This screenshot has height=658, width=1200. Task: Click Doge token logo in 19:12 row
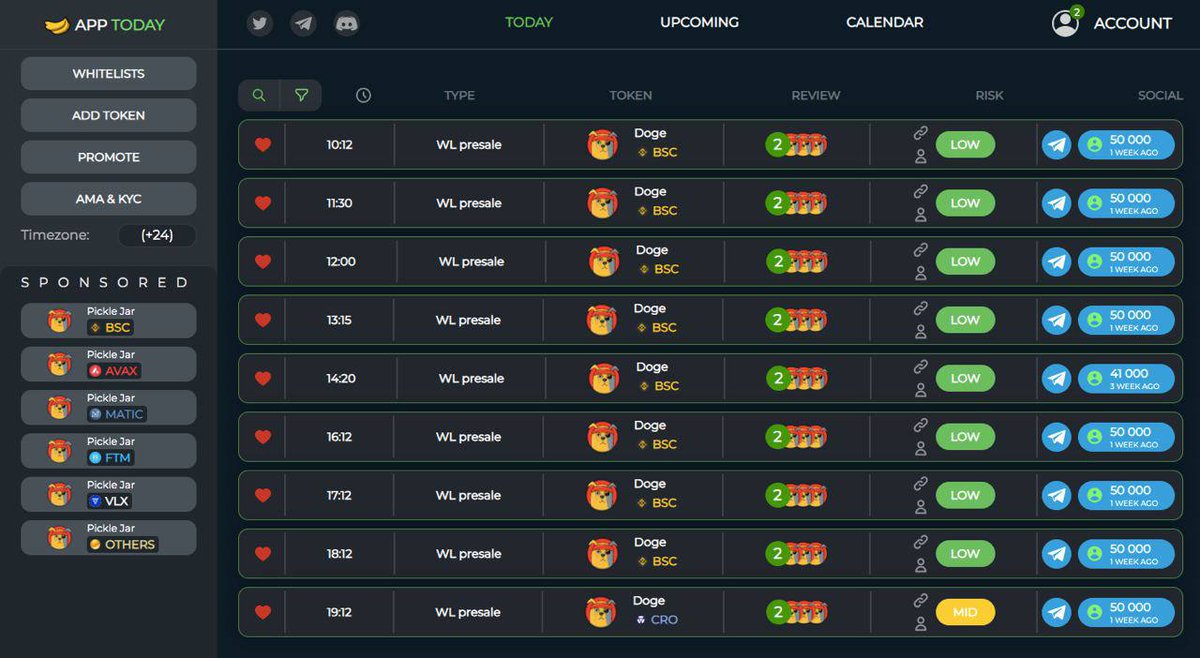click(x=601, y=612)
